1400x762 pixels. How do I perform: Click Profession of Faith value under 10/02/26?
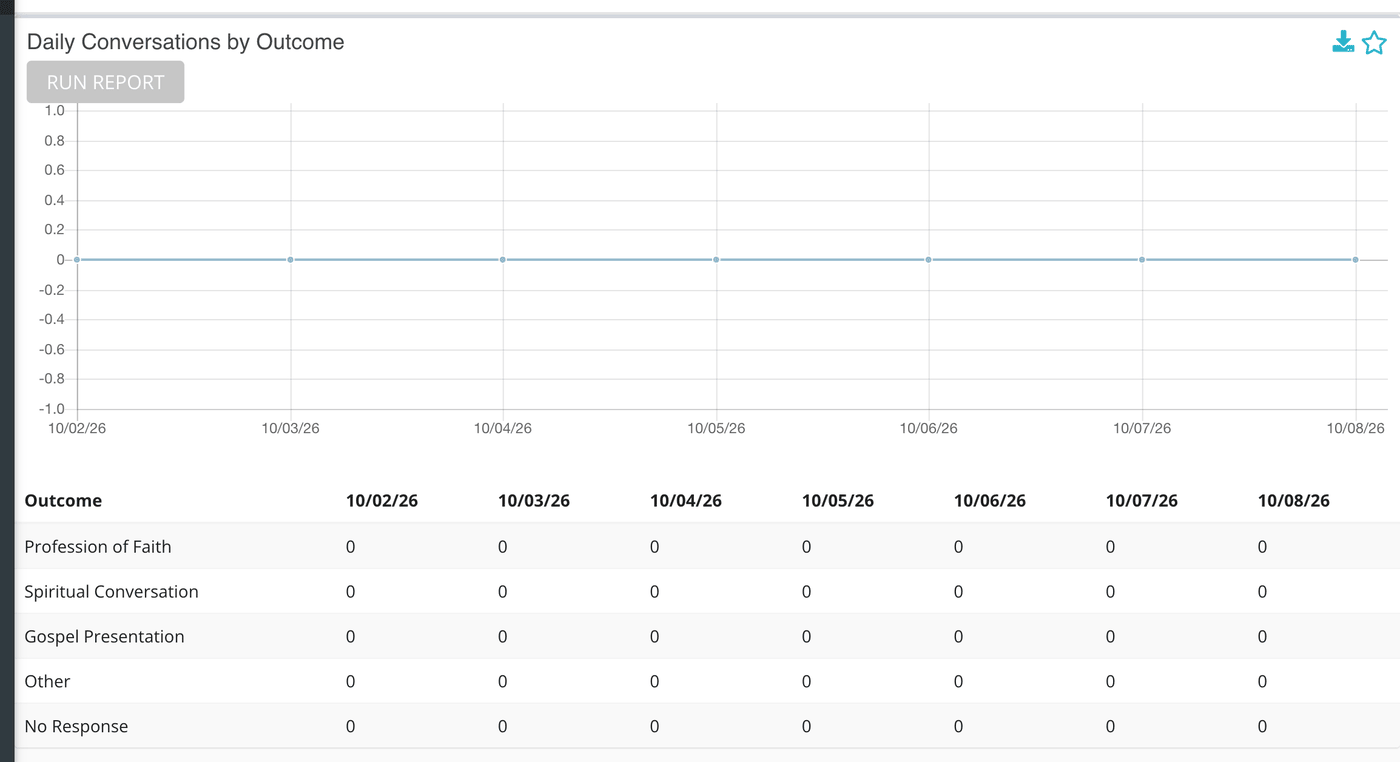(x=350, y=547)
